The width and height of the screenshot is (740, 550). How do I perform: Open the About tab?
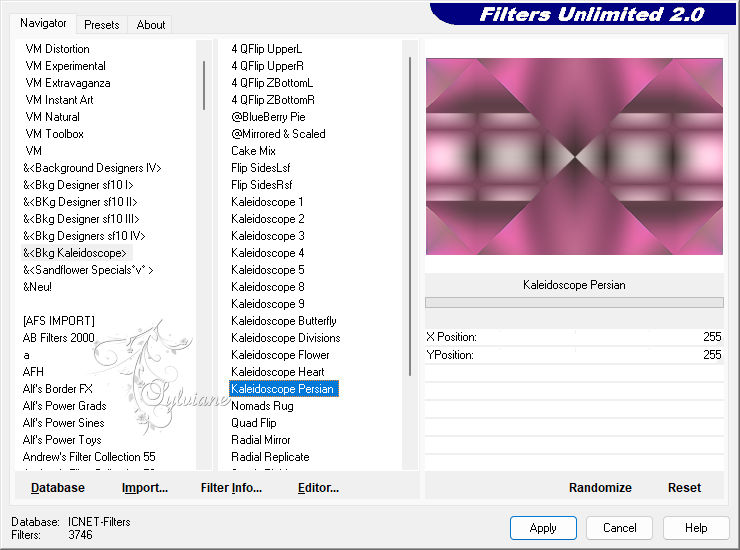[x=151, y=25]
